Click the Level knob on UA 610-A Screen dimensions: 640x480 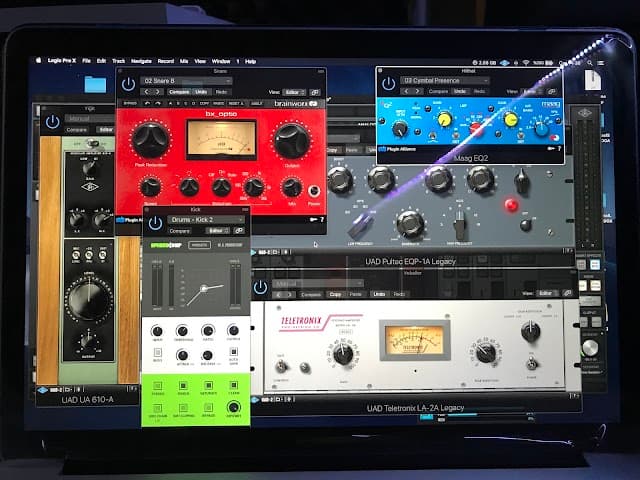89,300
